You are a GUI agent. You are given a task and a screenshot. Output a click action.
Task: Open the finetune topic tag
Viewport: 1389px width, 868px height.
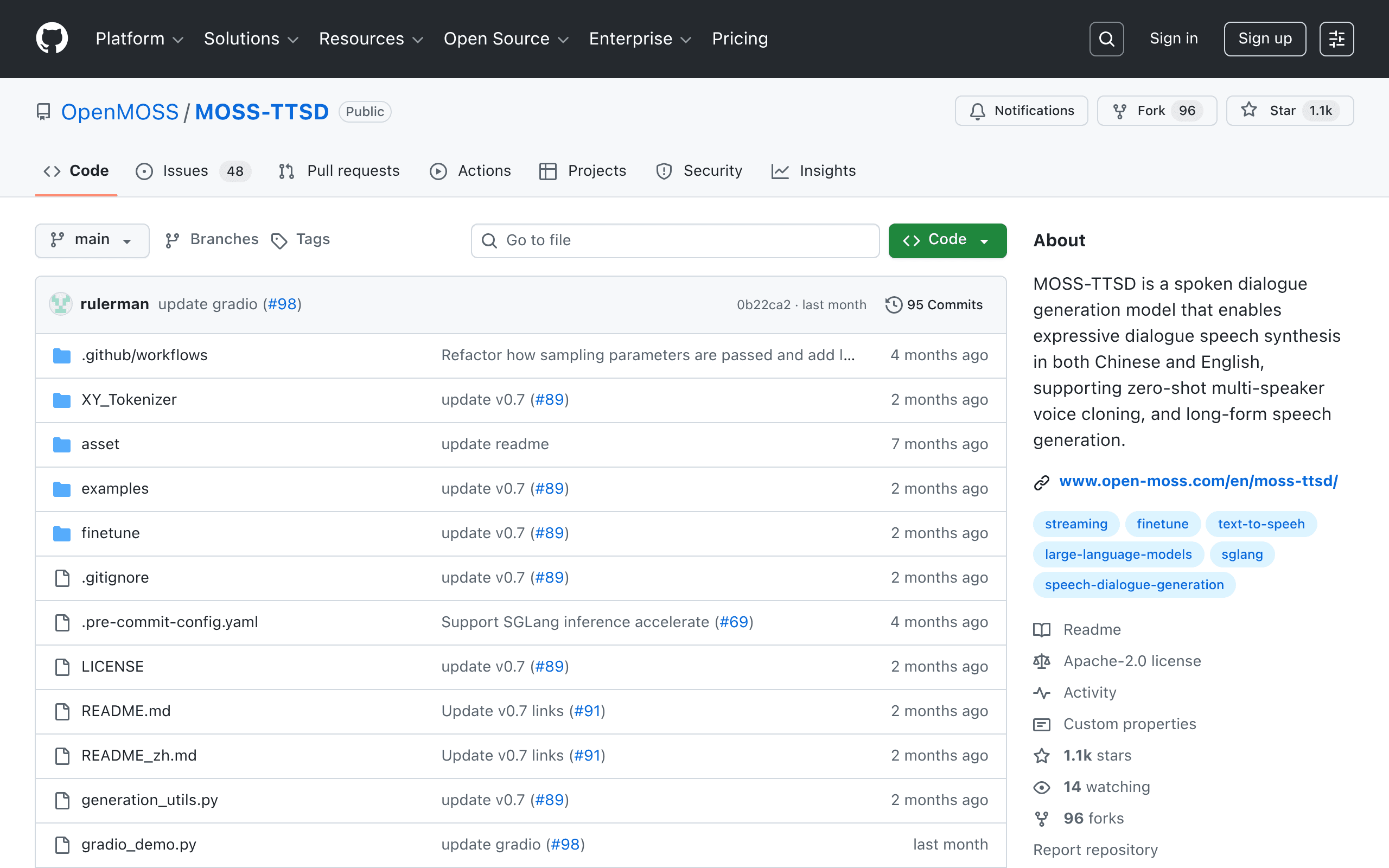click(x=1162, y=524)
